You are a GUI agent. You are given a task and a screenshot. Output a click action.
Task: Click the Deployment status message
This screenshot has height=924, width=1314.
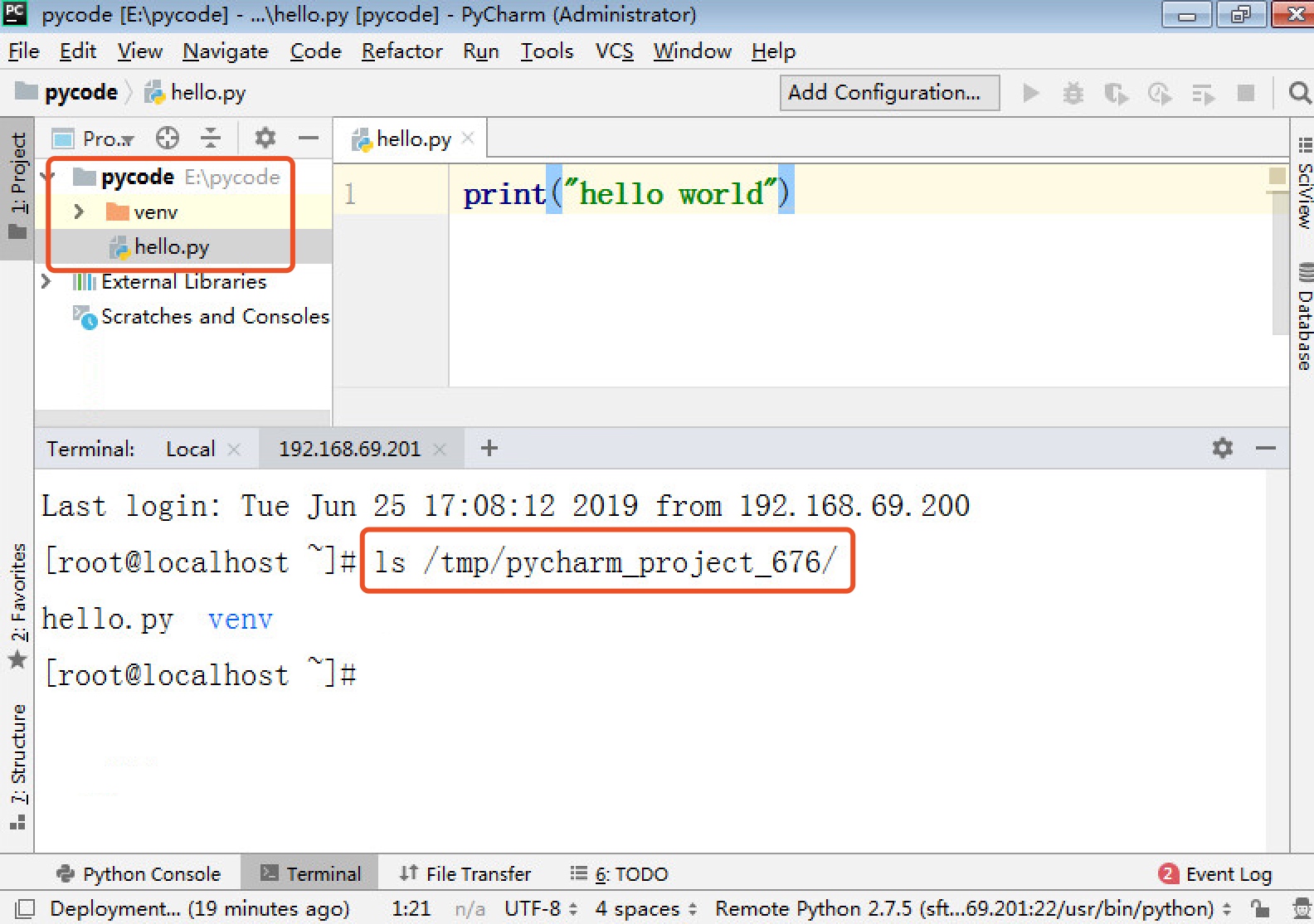coord(200,909)
